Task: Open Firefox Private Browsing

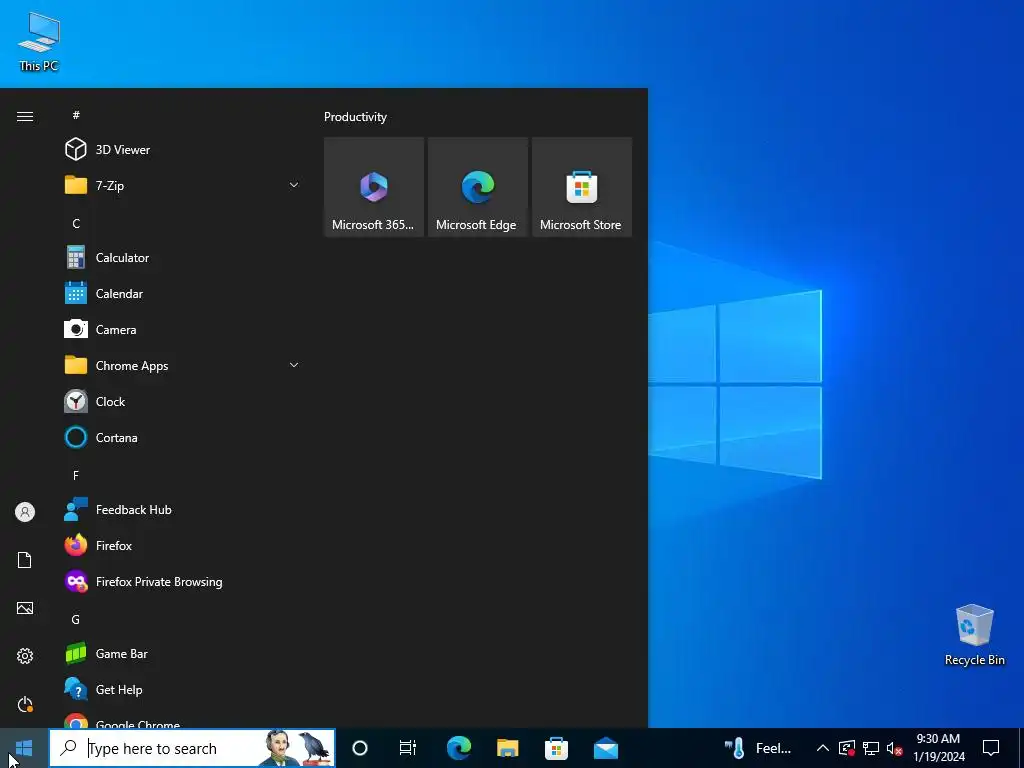Action: coord(183,582)
